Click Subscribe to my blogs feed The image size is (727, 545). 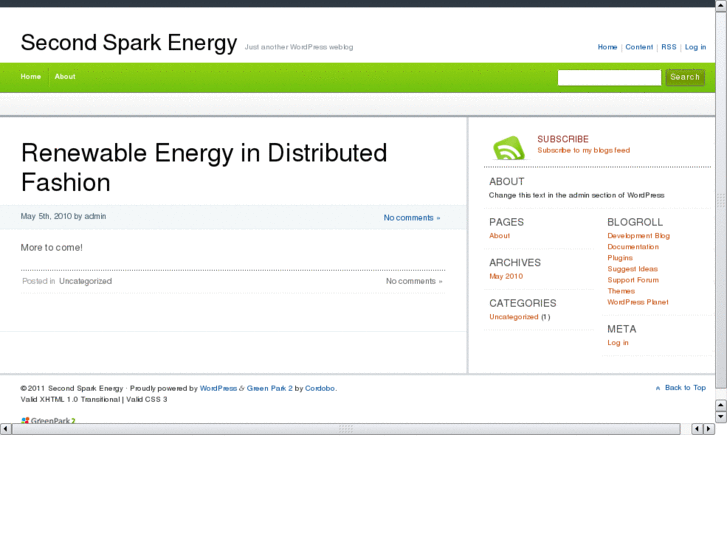click(583, 151)
